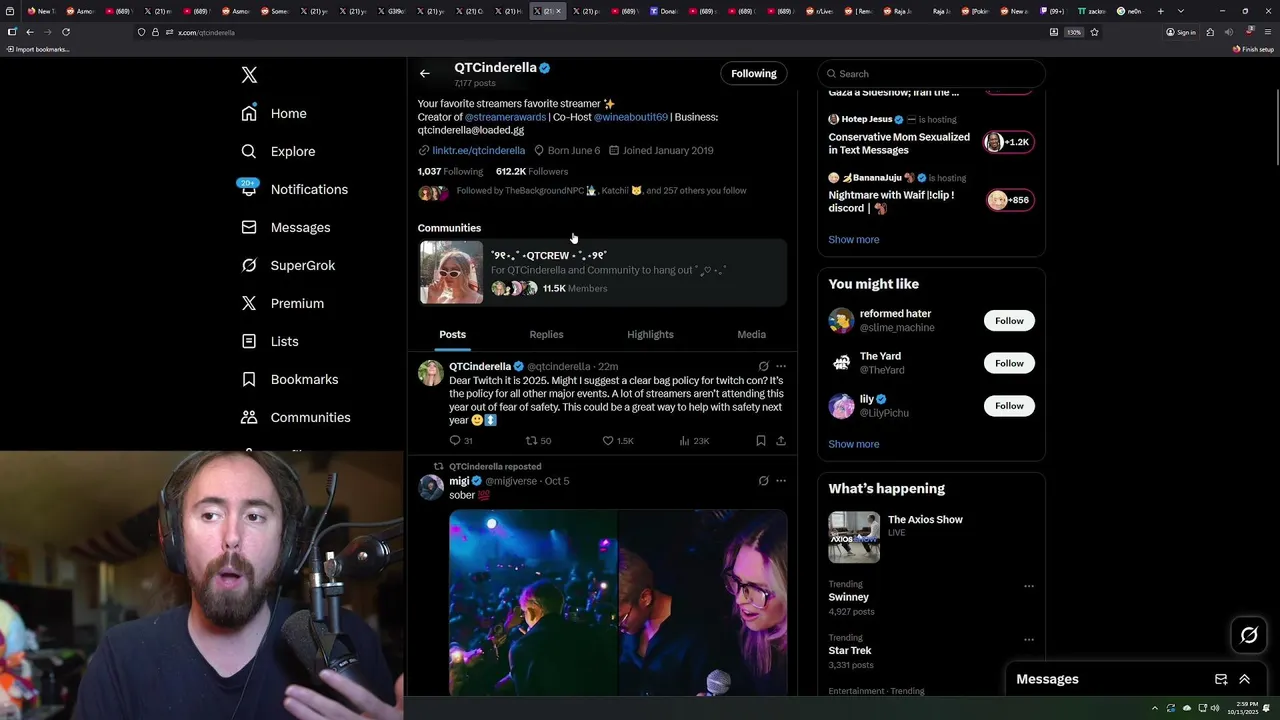Compose a new message in Messages drawer

click(x=1221, y=679)
